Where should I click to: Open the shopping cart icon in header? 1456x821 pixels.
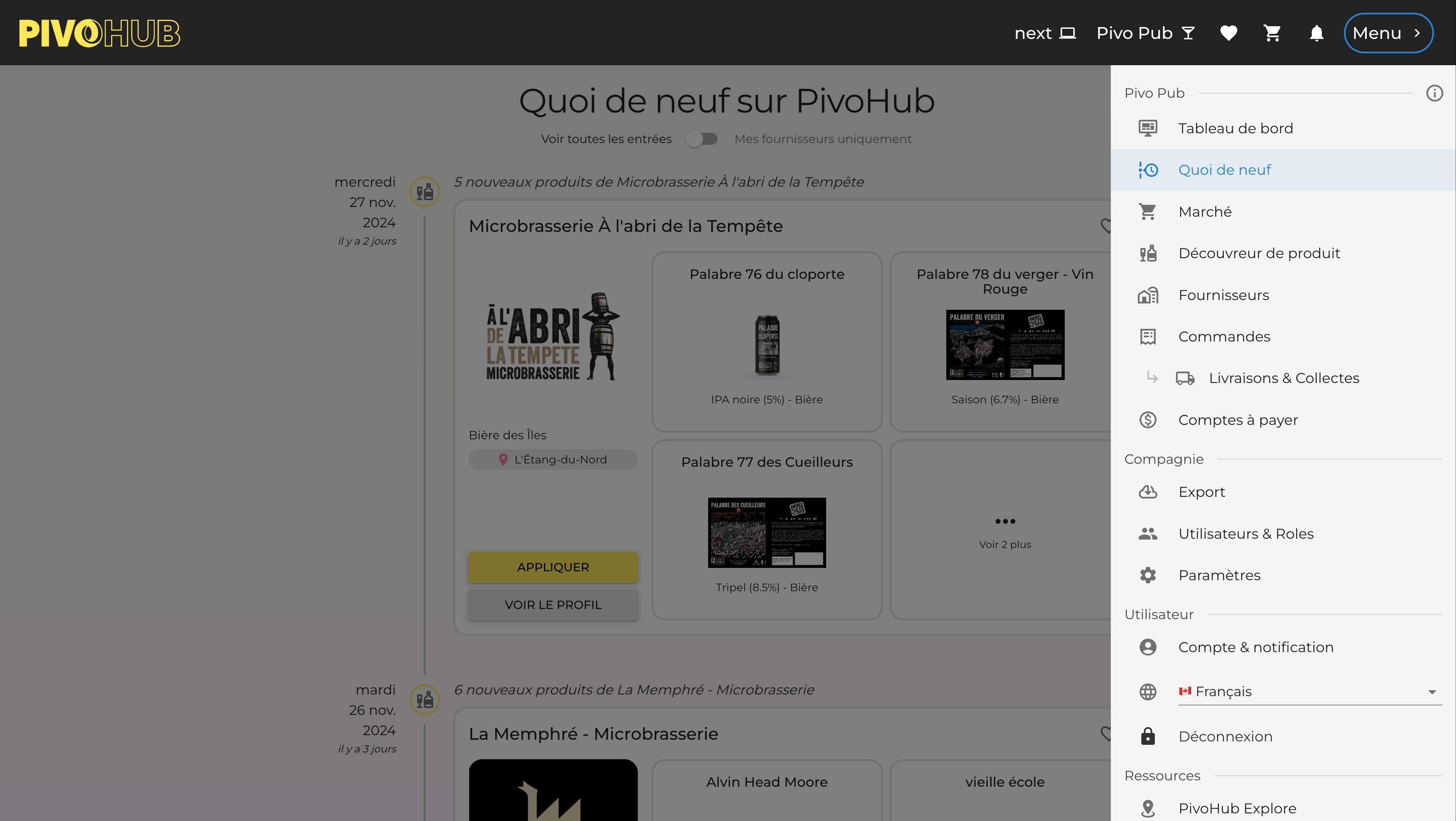[x=1272, y=33]
